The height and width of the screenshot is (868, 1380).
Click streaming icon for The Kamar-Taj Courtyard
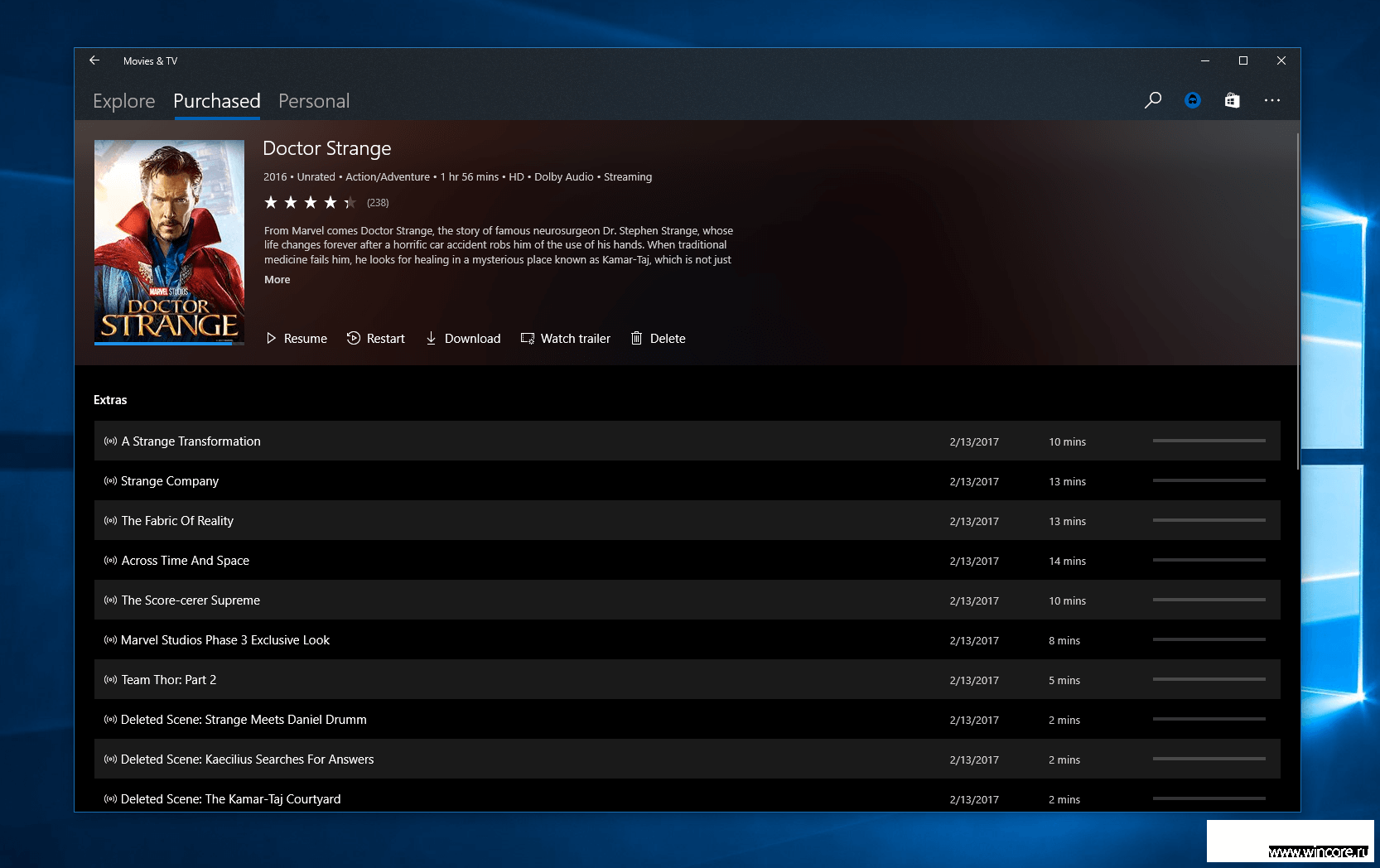110,799
